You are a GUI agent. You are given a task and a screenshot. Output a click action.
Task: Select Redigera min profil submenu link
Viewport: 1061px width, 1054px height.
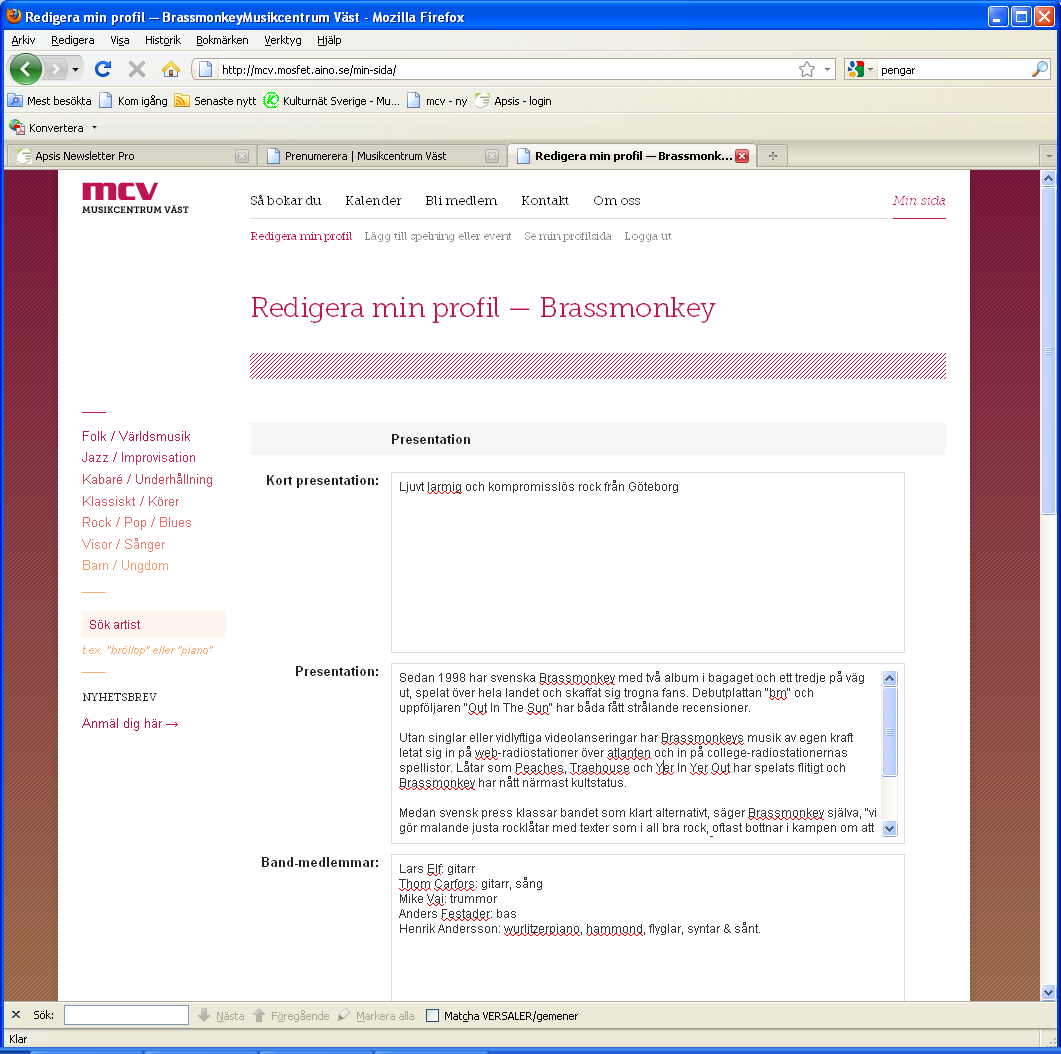[301, 236]
